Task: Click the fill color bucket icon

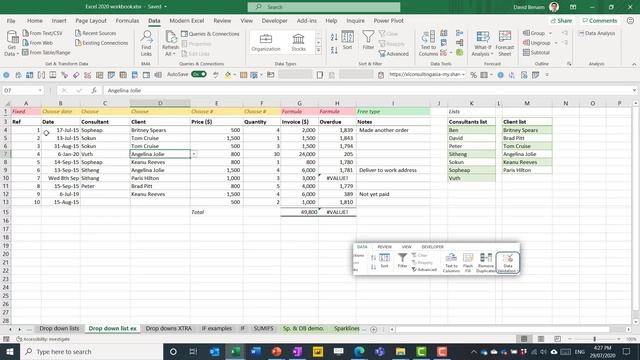Action: coord(228,75)
